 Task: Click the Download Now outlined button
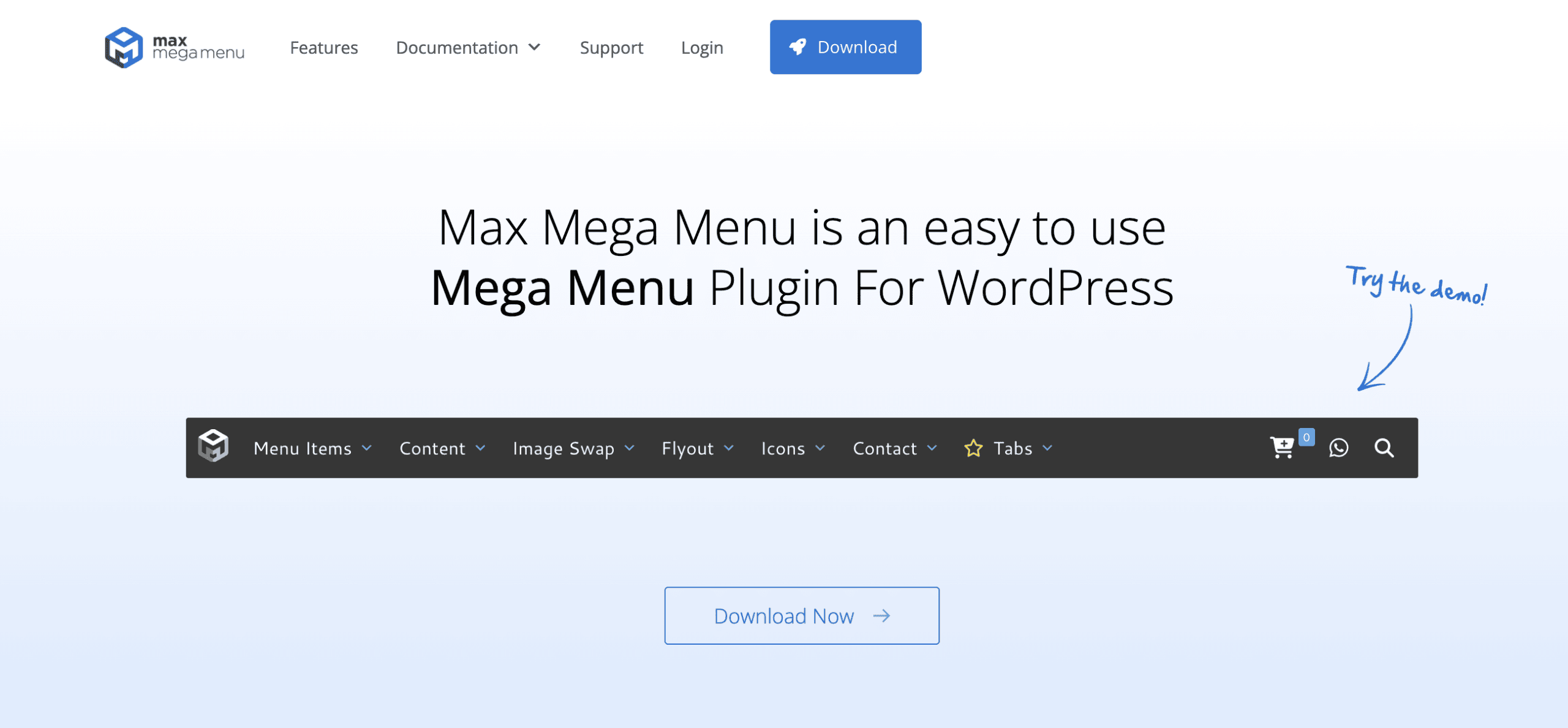click(802, 615)
